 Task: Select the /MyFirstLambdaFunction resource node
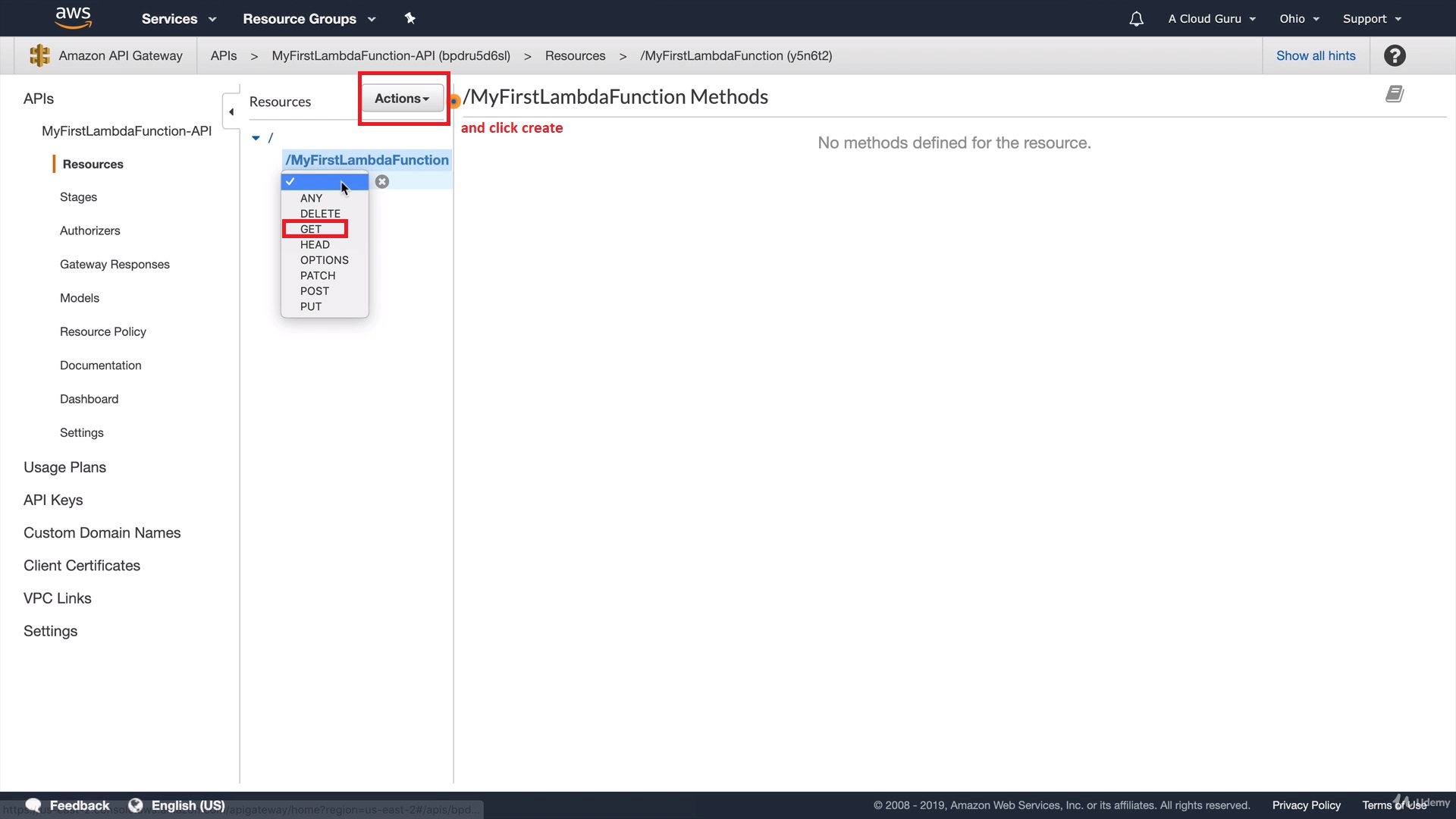(x=367, y=160)
